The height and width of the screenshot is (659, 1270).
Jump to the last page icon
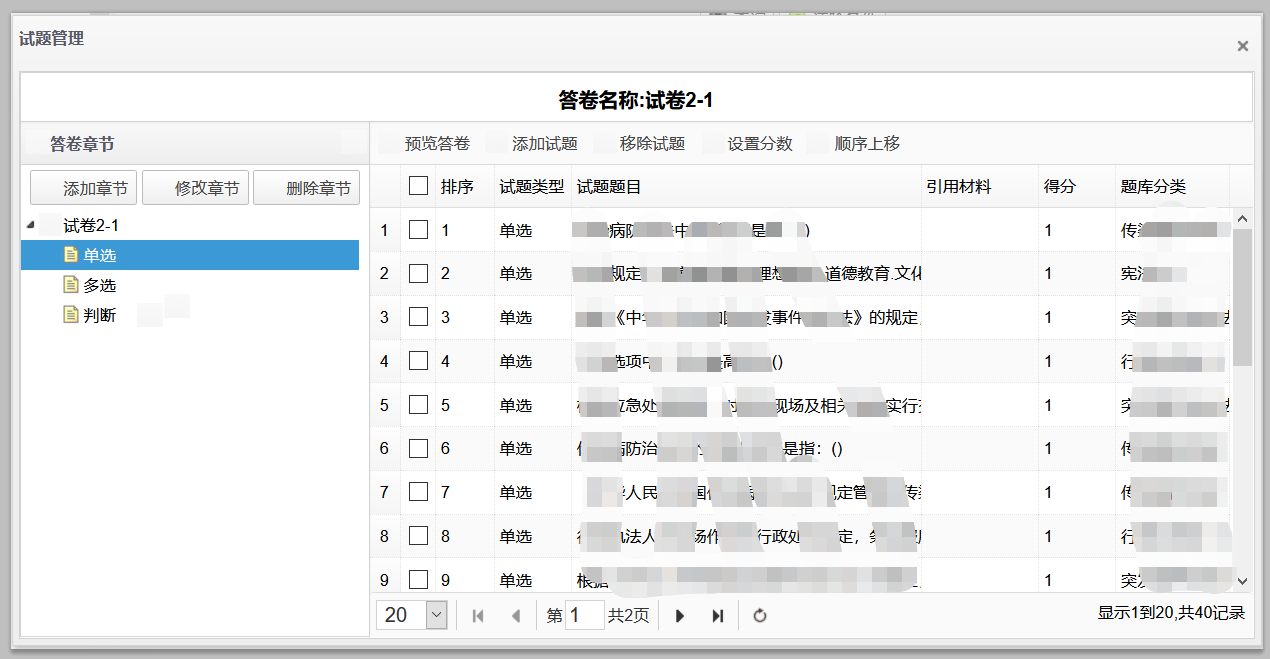[x=717, y=615]
